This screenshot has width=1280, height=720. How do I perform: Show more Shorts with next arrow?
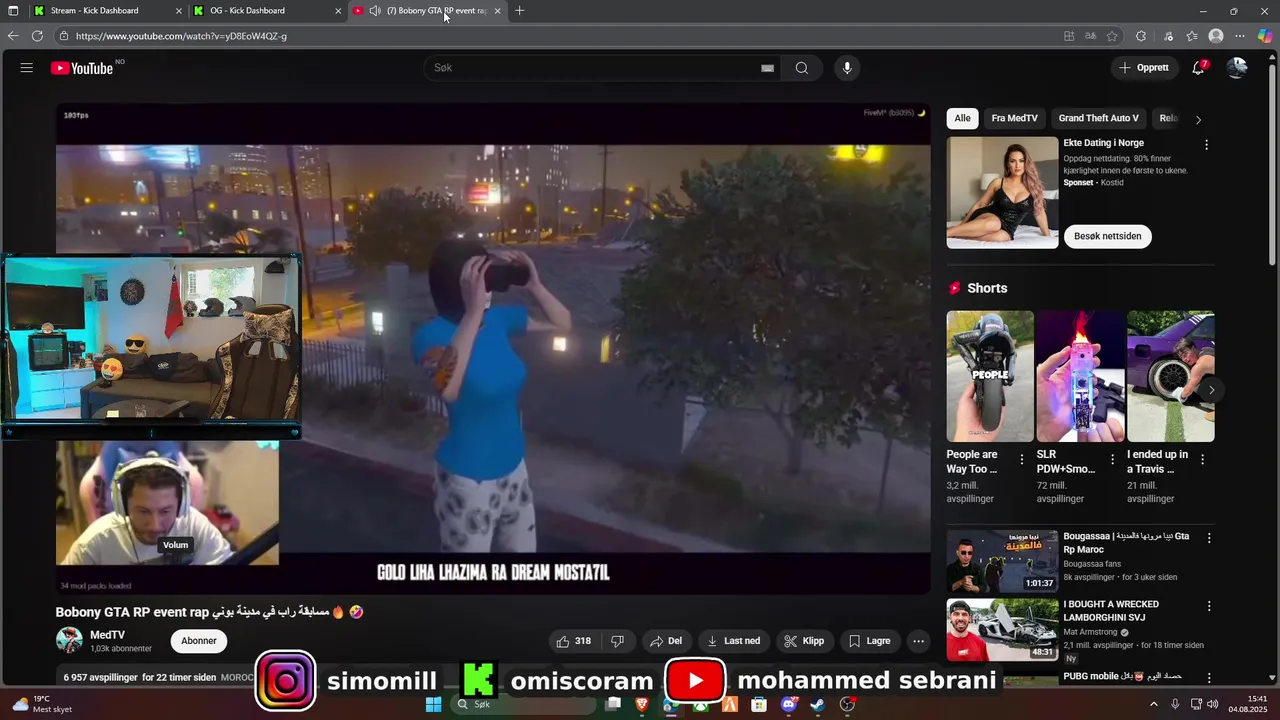click(x=1211, y=390)
